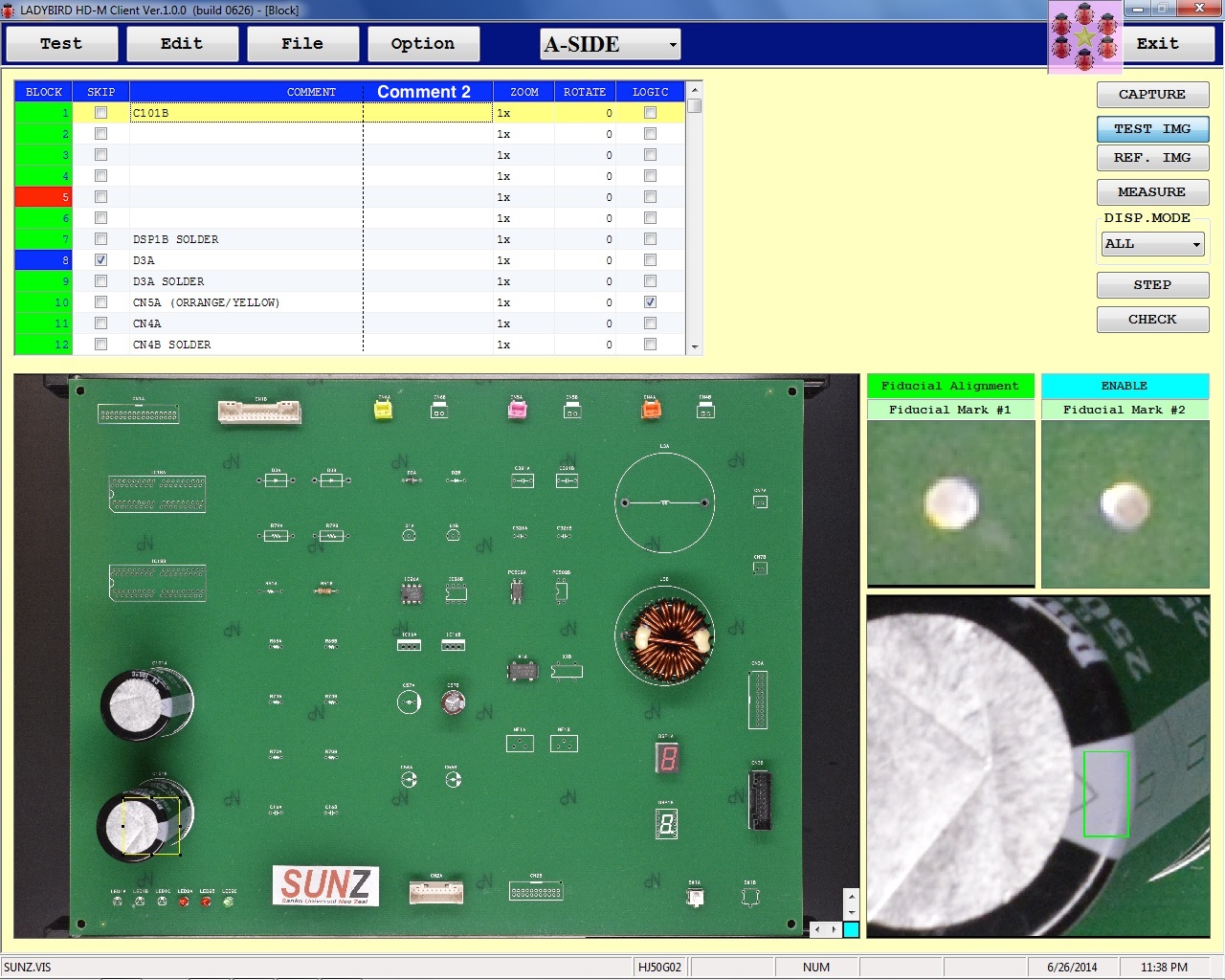The width and height of the screenshot is (1225, 980).
Task: Toggle logic checkbox for CN4B SOLDER row
Action: (650, 345)
